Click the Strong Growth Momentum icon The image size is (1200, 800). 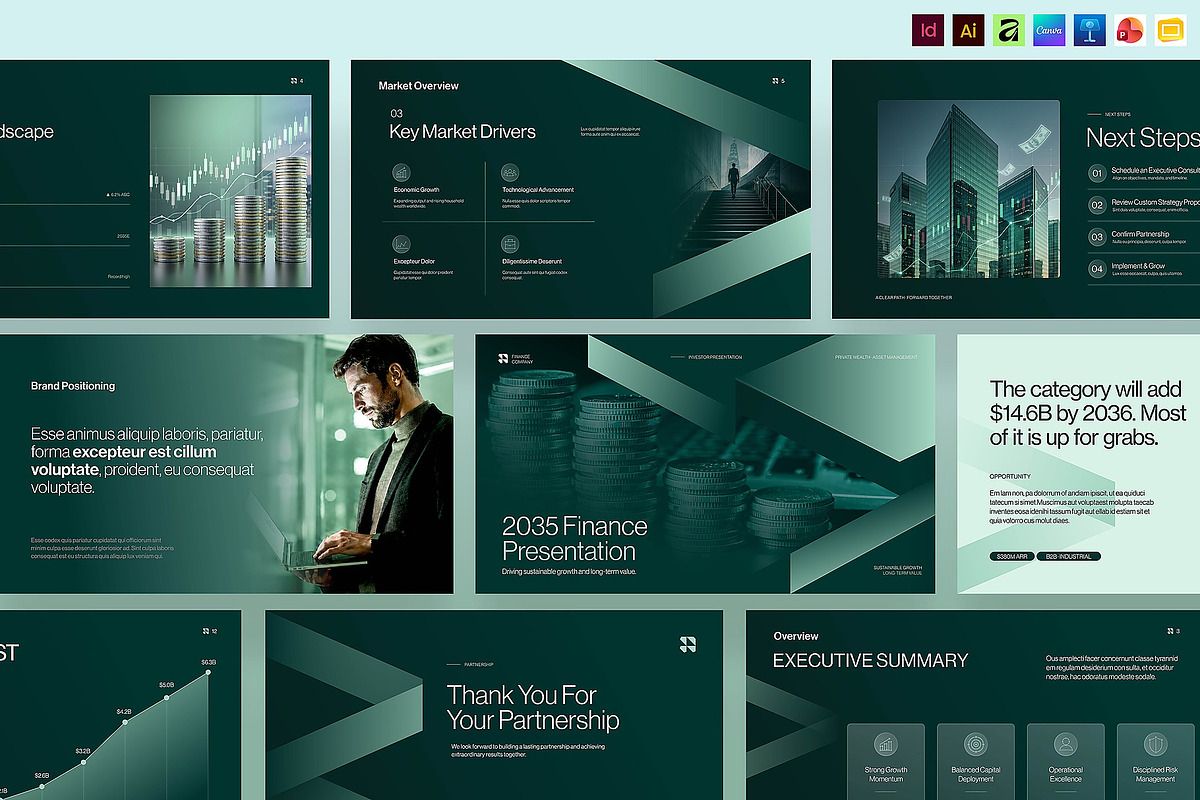point(885,744)
